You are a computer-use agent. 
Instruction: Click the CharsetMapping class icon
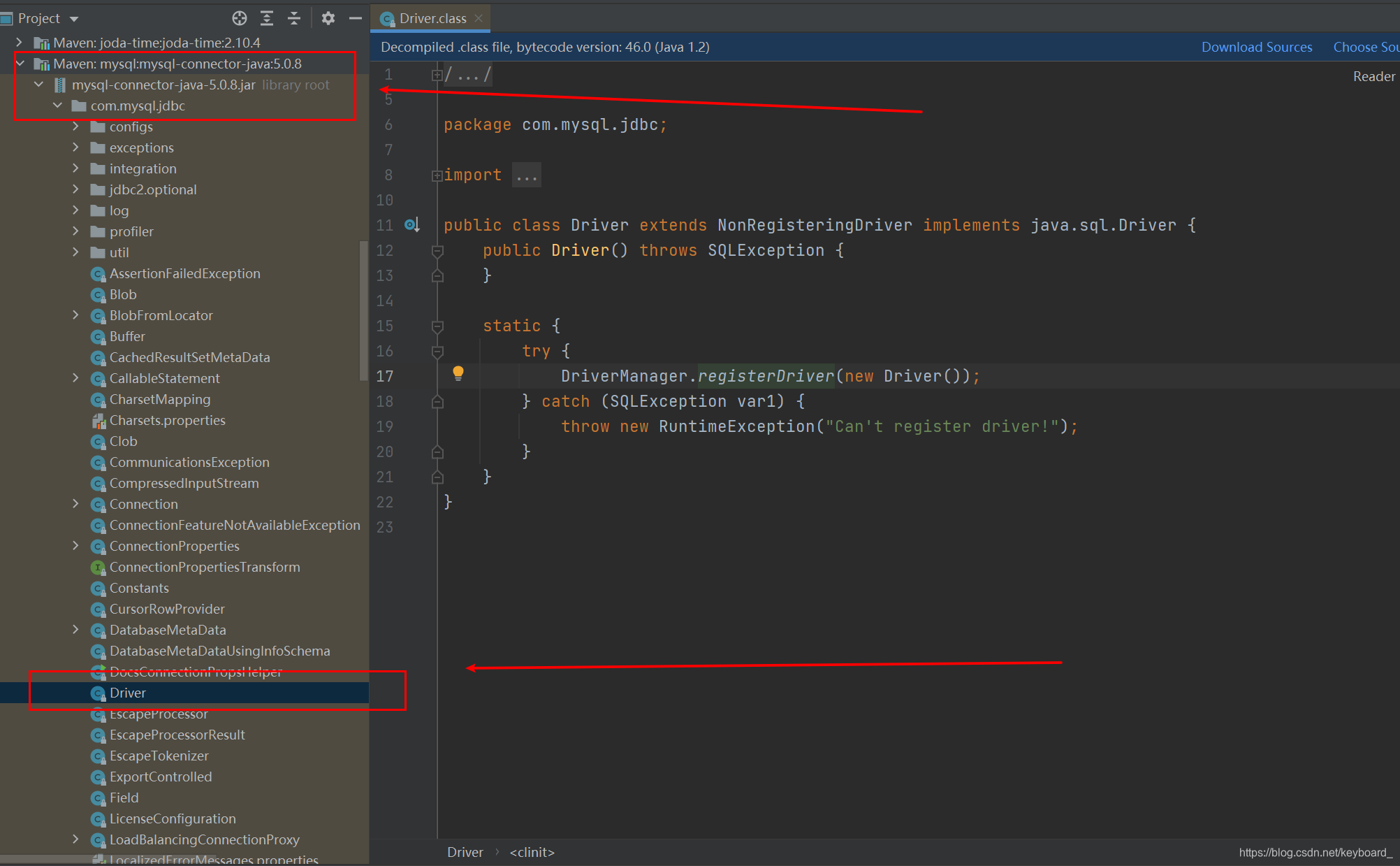click(x=99, y=400)
